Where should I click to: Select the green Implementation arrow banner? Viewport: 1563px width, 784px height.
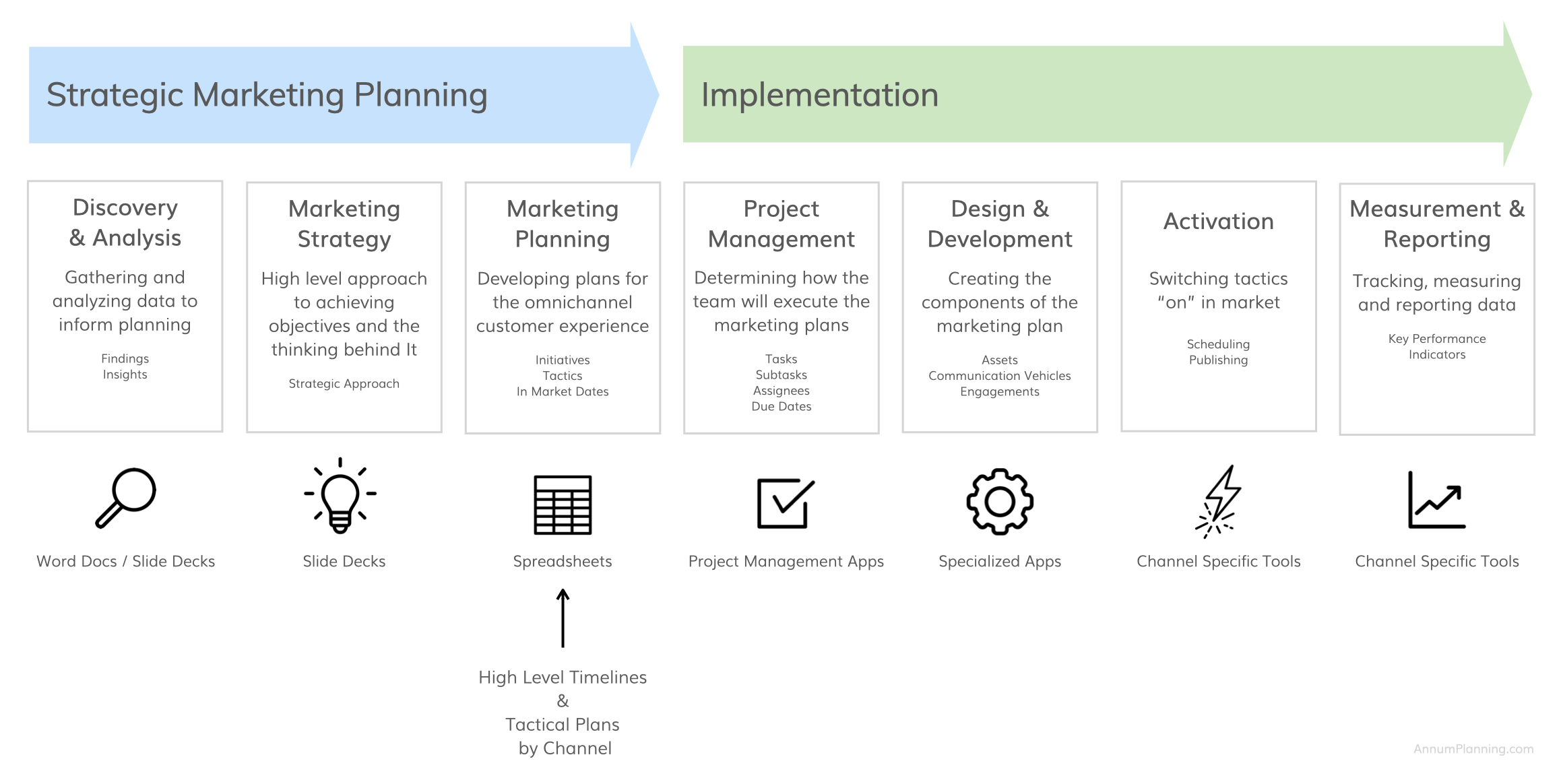point(1108,94)
